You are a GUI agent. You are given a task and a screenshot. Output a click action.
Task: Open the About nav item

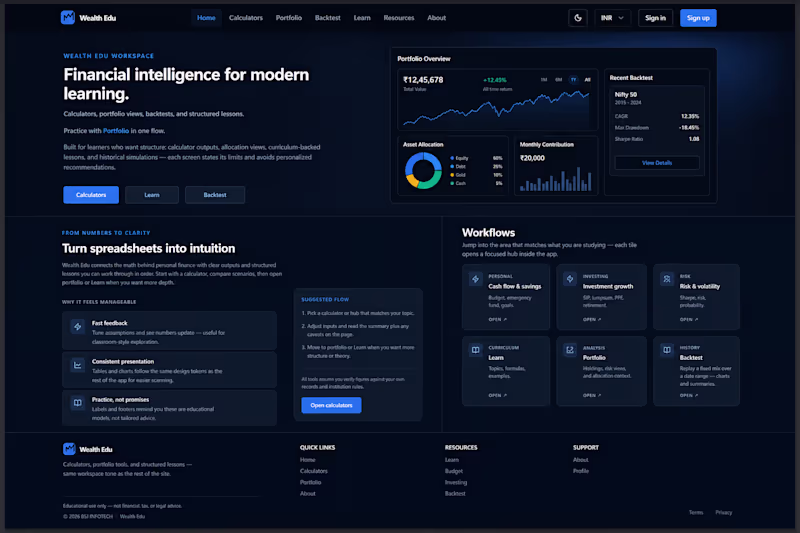(436, 18)
